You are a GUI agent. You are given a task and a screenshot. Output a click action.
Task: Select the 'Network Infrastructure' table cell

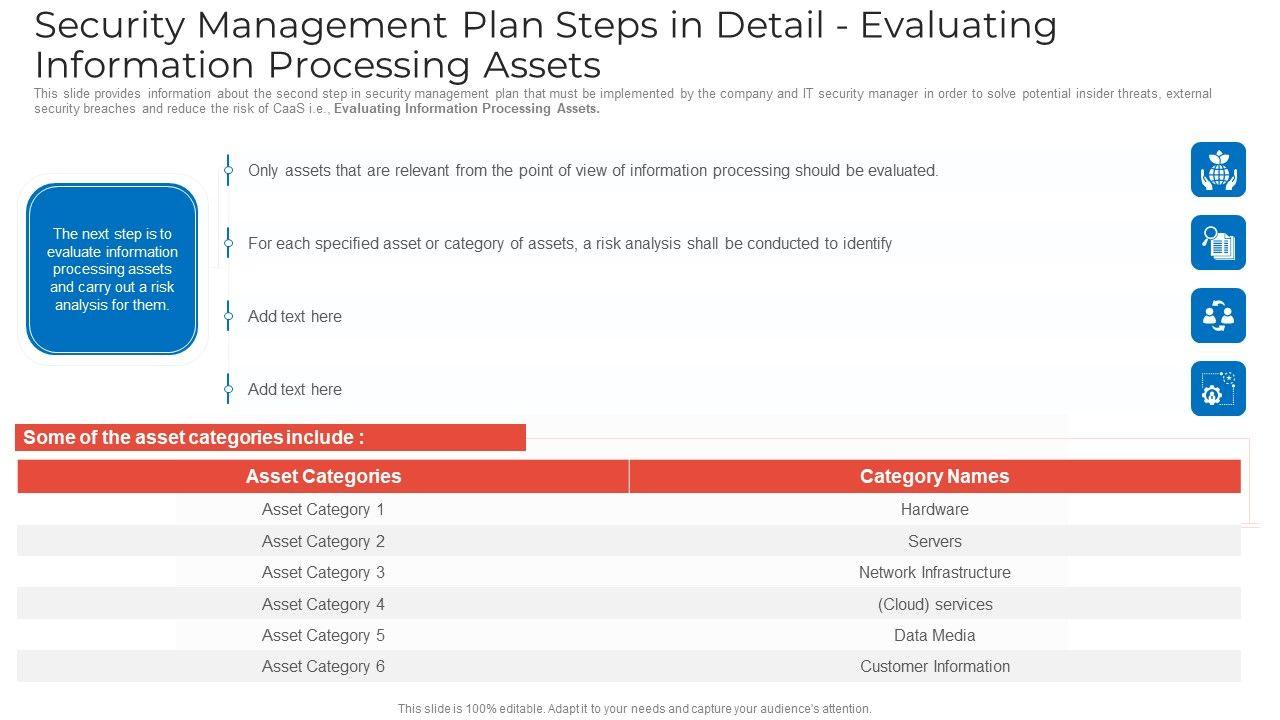[x=934, y=573]
